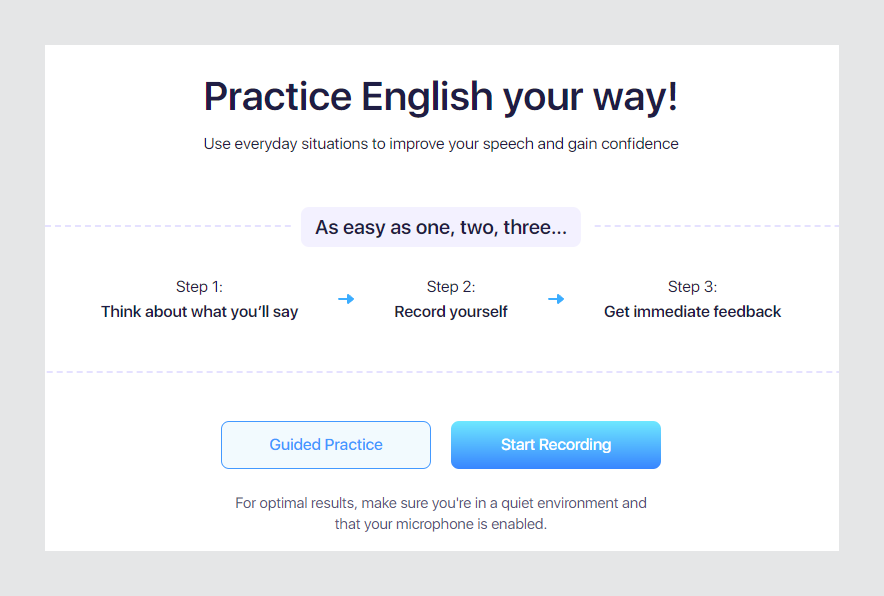The width and height of the screenshot is (884, 596).
Task: Click the dashed line right of the badge
Action: [717, 226]
